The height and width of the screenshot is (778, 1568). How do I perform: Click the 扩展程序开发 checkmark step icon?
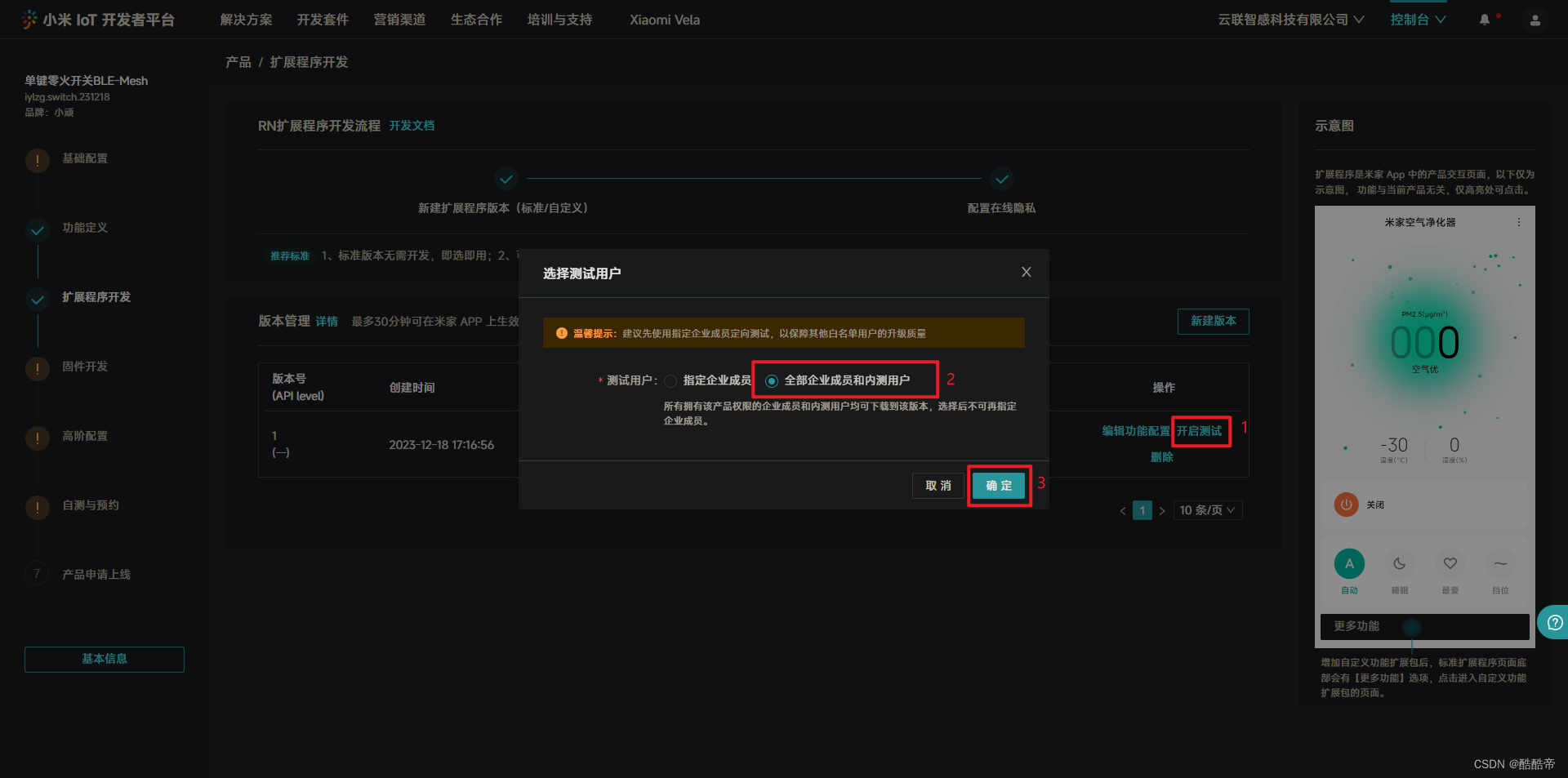point(38,300)
